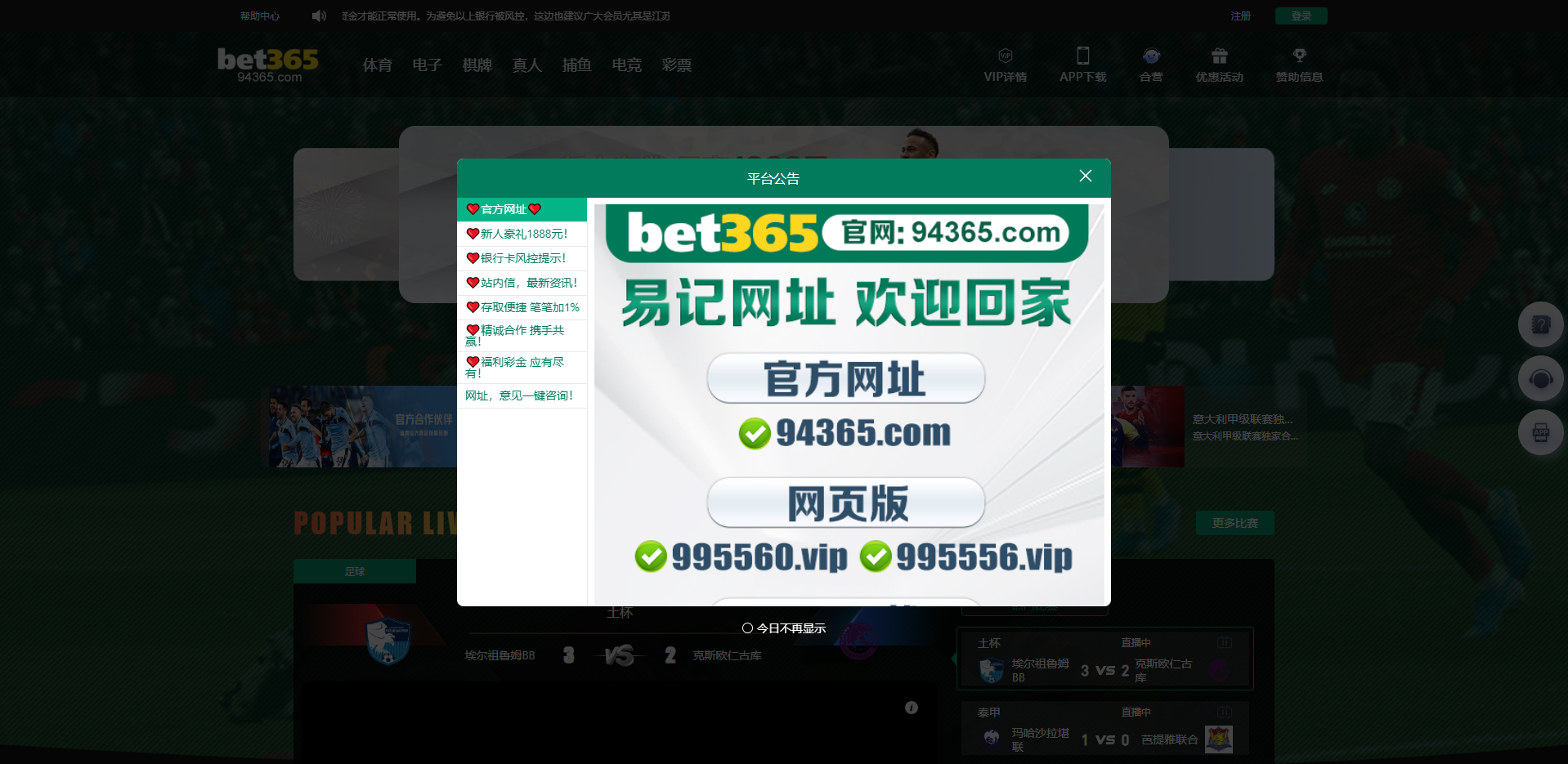Click the APP下载 phone icon
Screen dimensions: 1568x764
click(1083, 56)
